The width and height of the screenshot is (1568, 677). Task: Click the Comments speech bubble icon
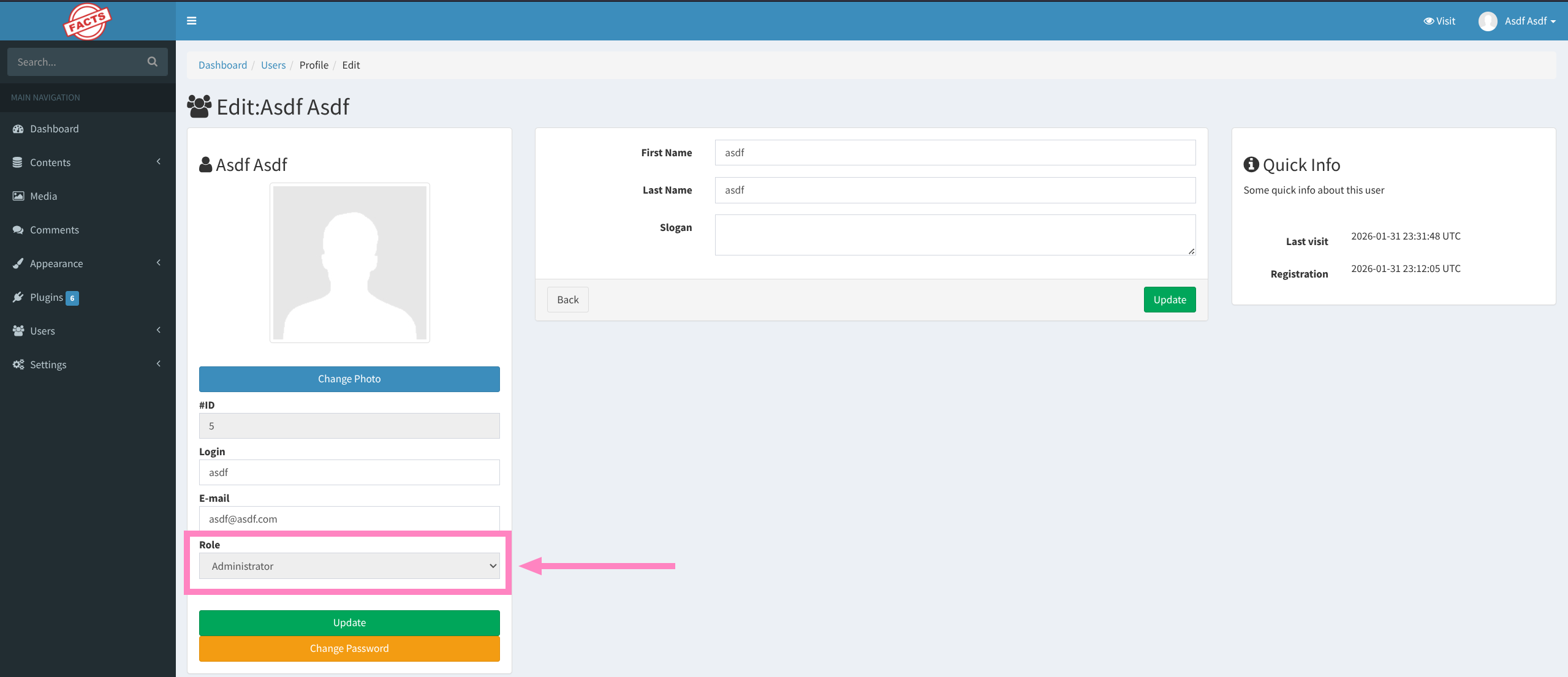(x=18, y=230)
